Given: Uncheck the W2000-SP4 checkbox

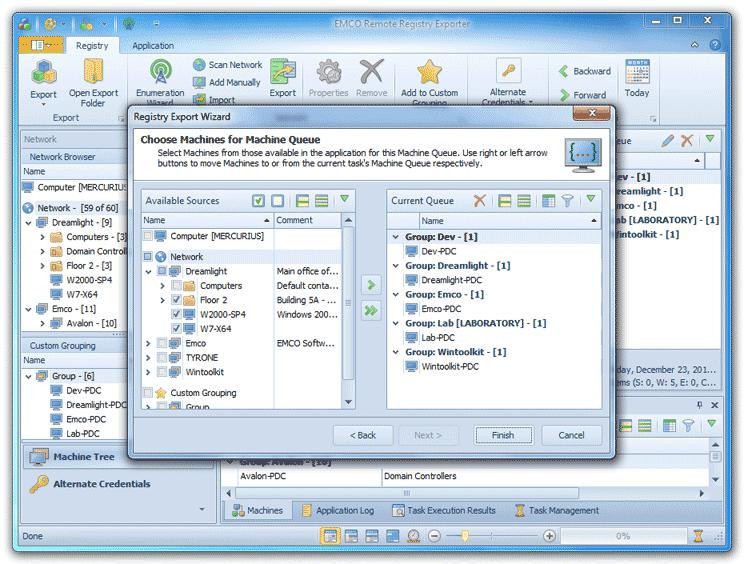Looking at the screenshot, I should [x=177, y=314].
